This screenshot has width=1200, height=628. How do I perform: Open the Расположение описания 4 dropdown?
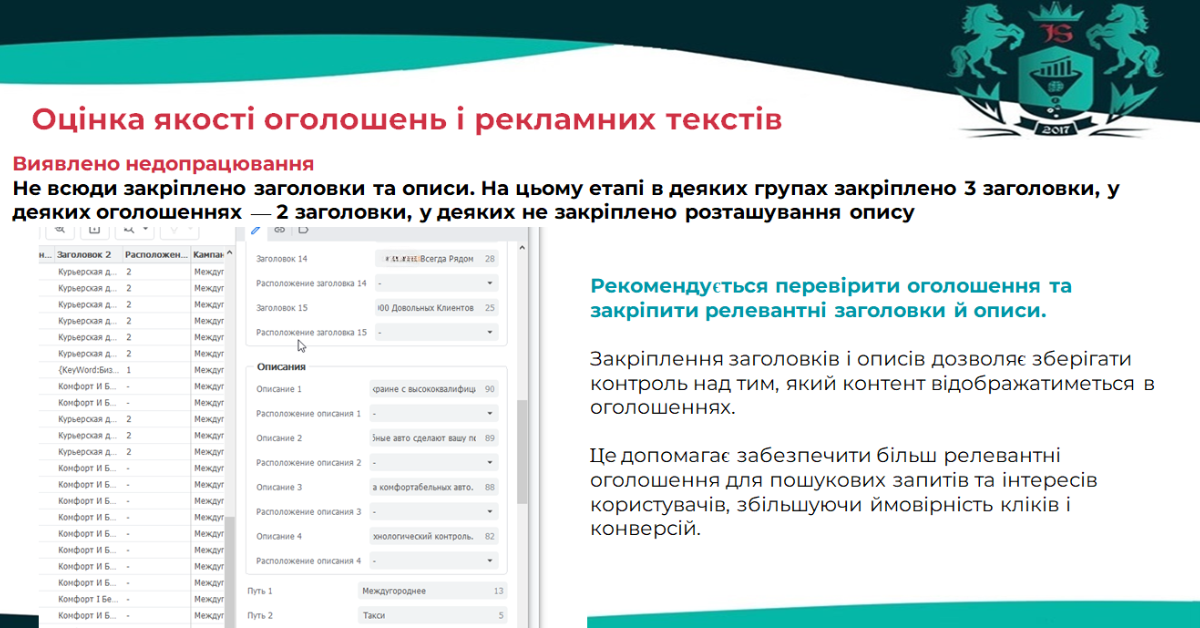tap(432, 561)
